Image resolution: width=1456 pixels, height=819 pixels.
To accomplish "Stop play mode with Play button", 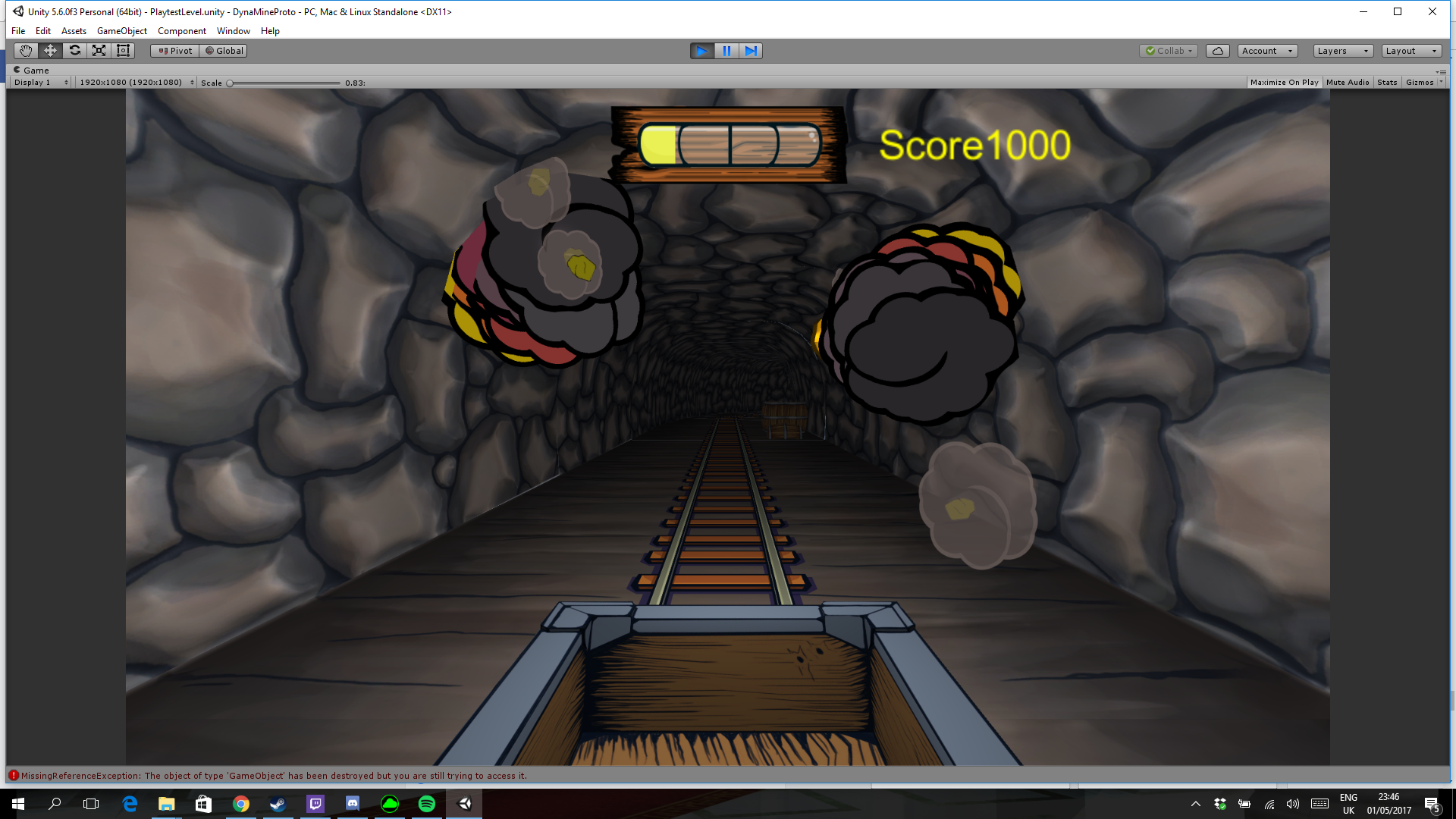I will (x=701, y=51).
